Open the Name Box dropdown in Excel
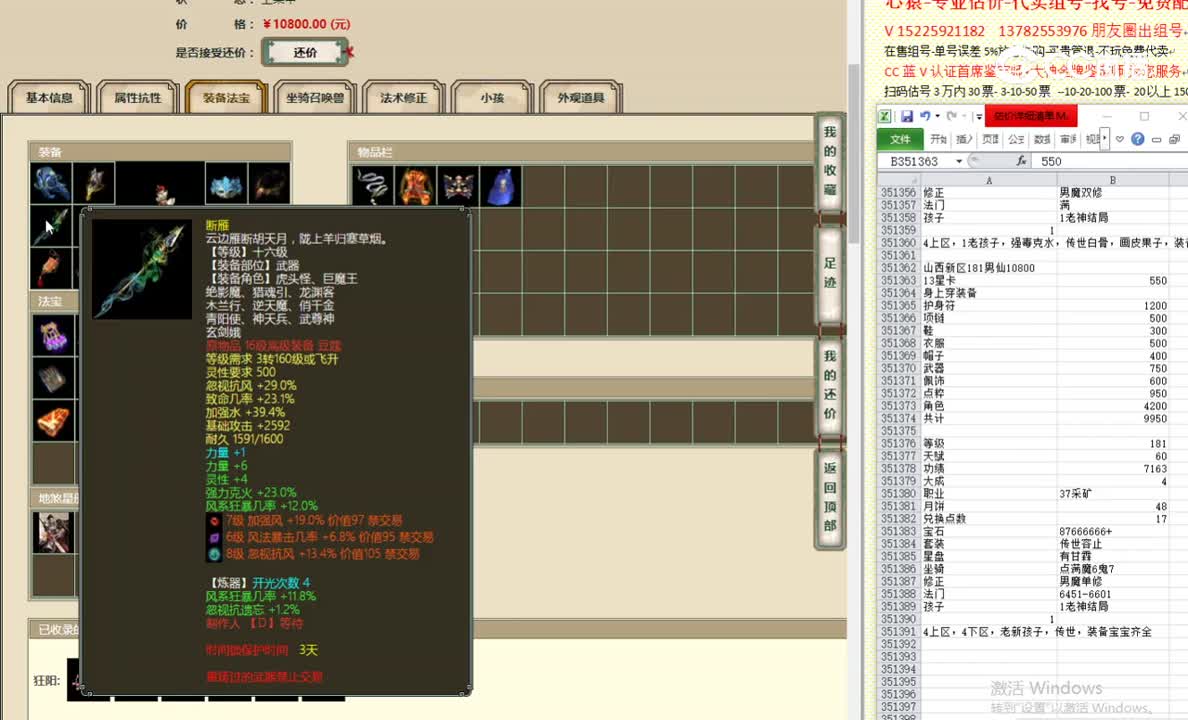Screen dimensions: 1188x720 (959, 160)
